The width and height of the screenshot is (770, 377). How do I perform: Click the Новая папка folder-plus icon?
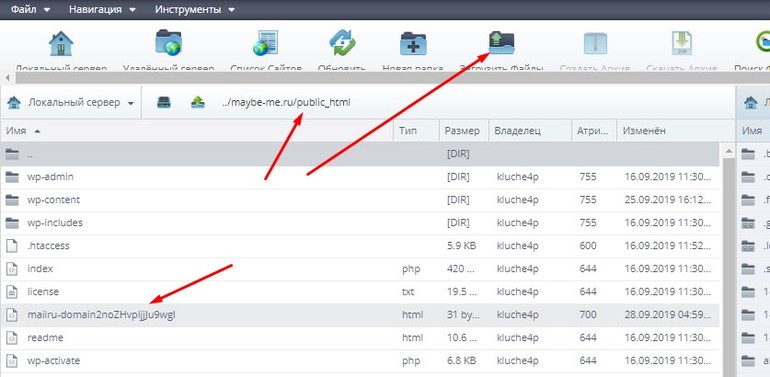click(413, 43)
